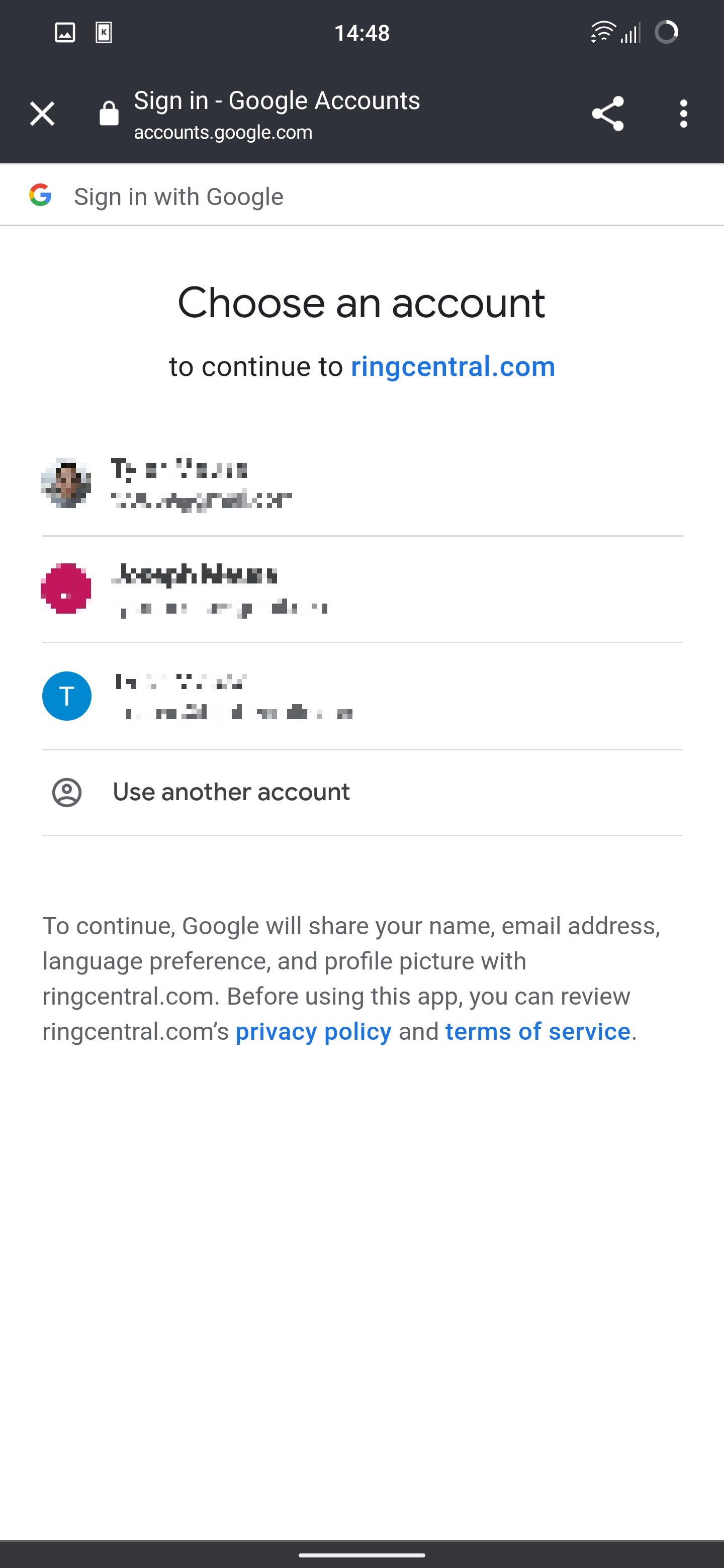
Task: Open the three-dot overflow menu
Action: [x=683, y=114]
